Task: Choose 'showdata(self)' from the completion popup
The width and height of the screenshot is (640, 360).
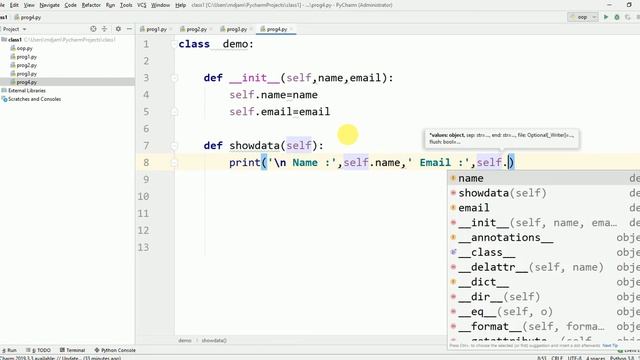Action: pos(544,193)
